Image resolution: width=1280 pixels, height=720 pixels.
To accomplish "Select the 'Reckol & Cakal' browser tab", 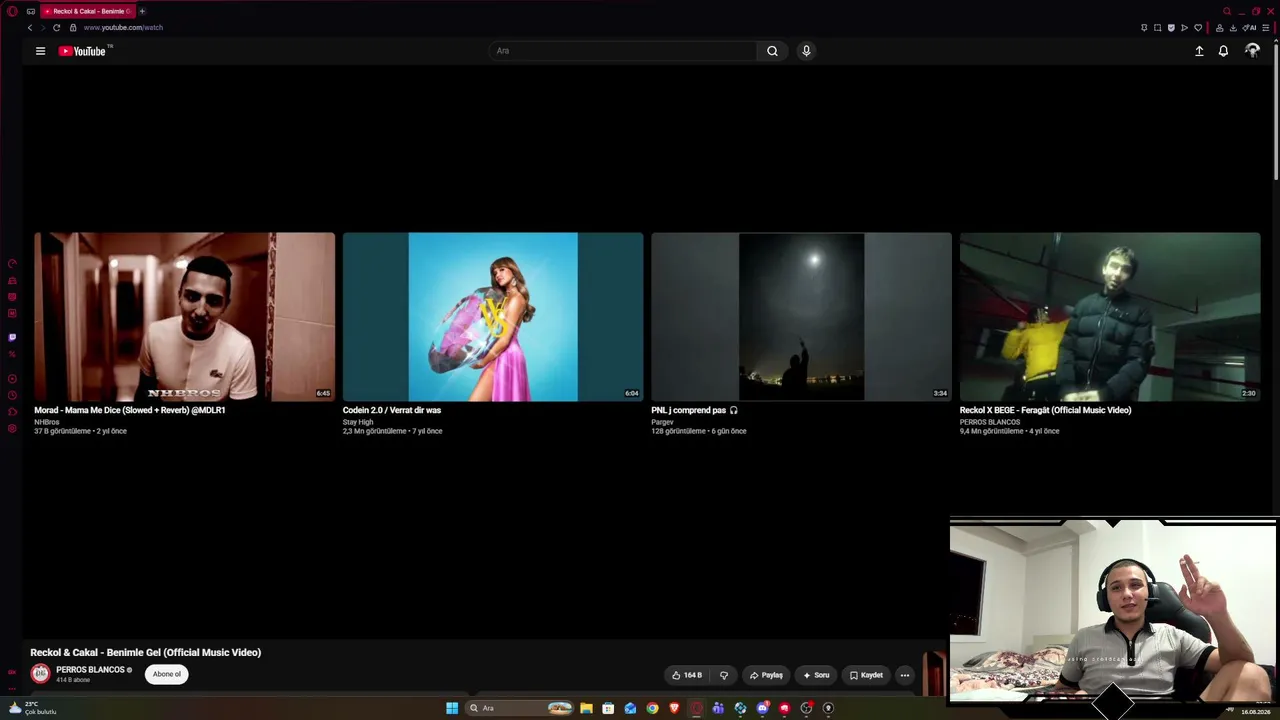I will pyautogui.click(x=88, y=11).
